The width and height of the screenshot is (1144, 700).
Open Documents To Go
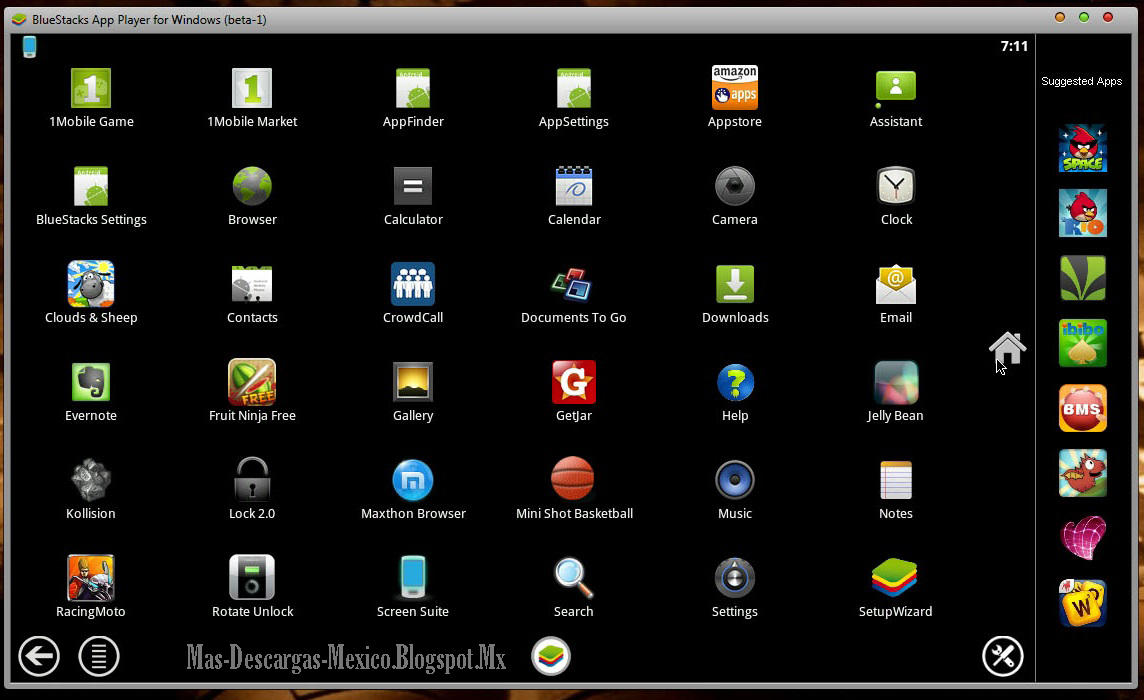pyautogui.click(x=571, y=284)
